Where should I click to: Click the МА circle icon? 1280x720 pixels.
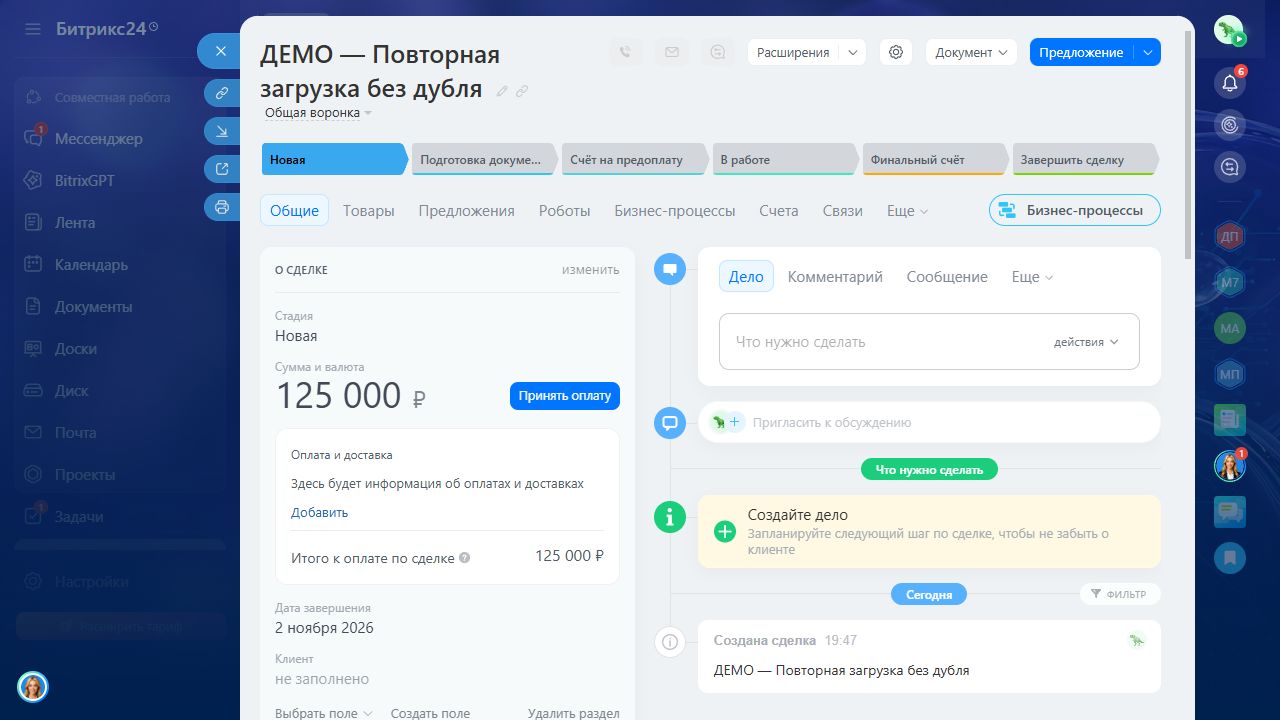(x=1230, y=328)
